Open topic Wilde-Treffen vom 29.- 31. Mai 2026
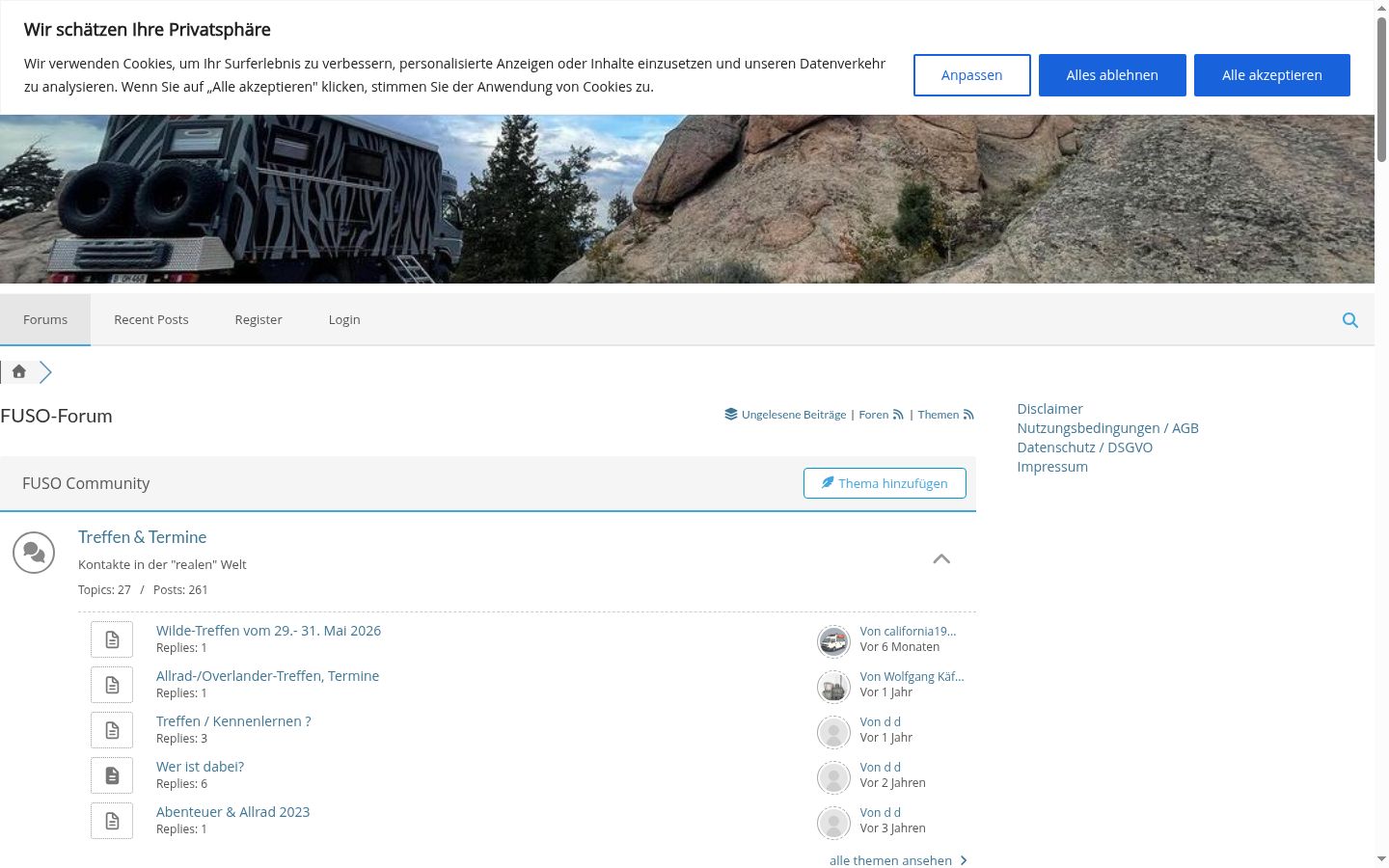Image resolution: width=1389 pixels, height=868 pixels. pyautogui.click(x=268, y=631)
